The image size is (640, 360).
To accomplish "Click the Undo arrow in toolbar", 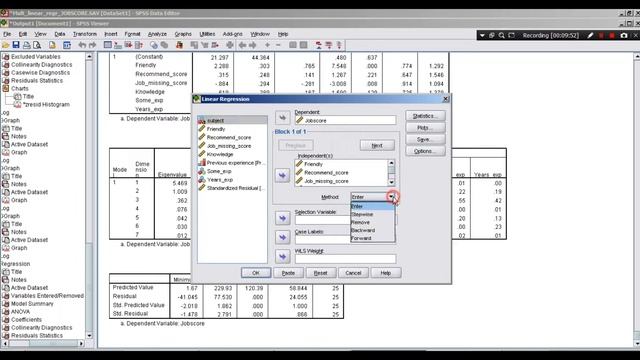I will (x=82, y=45).
